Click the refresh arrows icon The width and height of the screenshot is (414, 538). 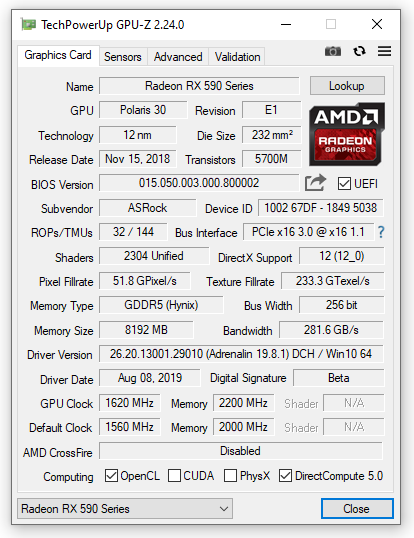tap(359, 51)
